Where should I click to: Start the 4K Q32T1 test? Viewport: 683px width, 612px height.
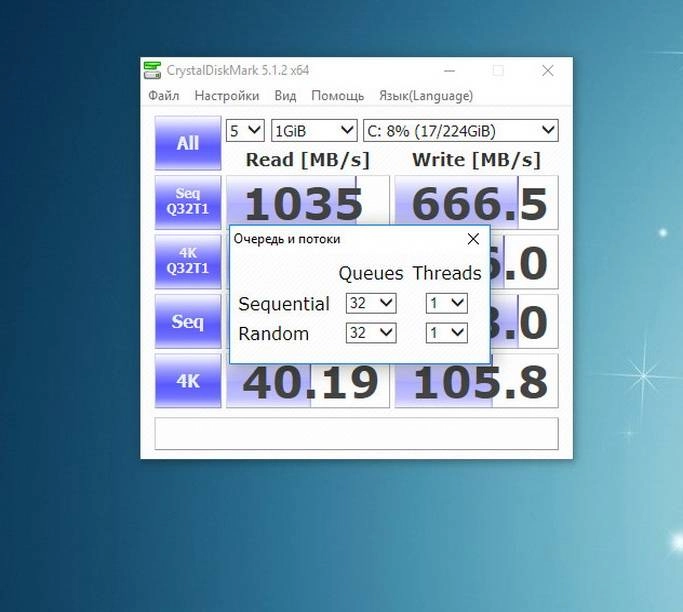(x=188, y=261)
